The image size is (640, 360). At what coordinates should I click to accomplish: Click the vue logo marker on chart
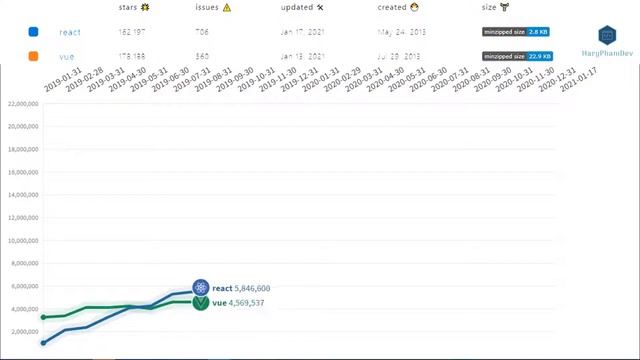[201, 302]
